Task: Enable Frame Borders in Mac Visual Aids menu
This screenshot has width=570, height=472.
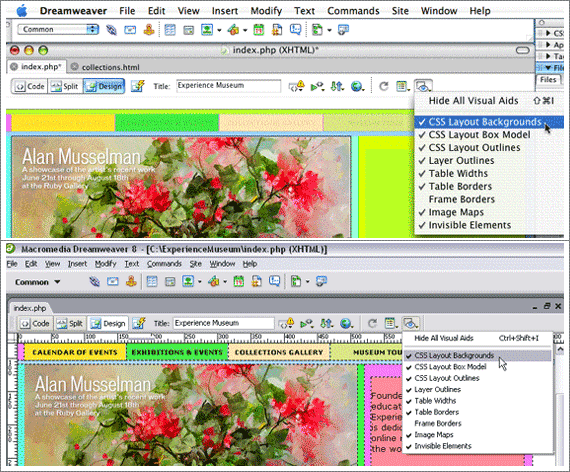Action: [x=489, y=199]
